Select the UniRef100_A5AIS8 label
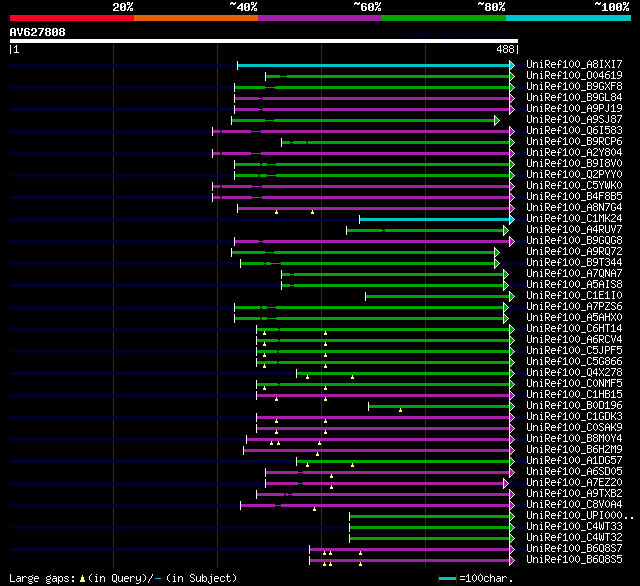Screen dimensions: 640x586 [574, 285]
